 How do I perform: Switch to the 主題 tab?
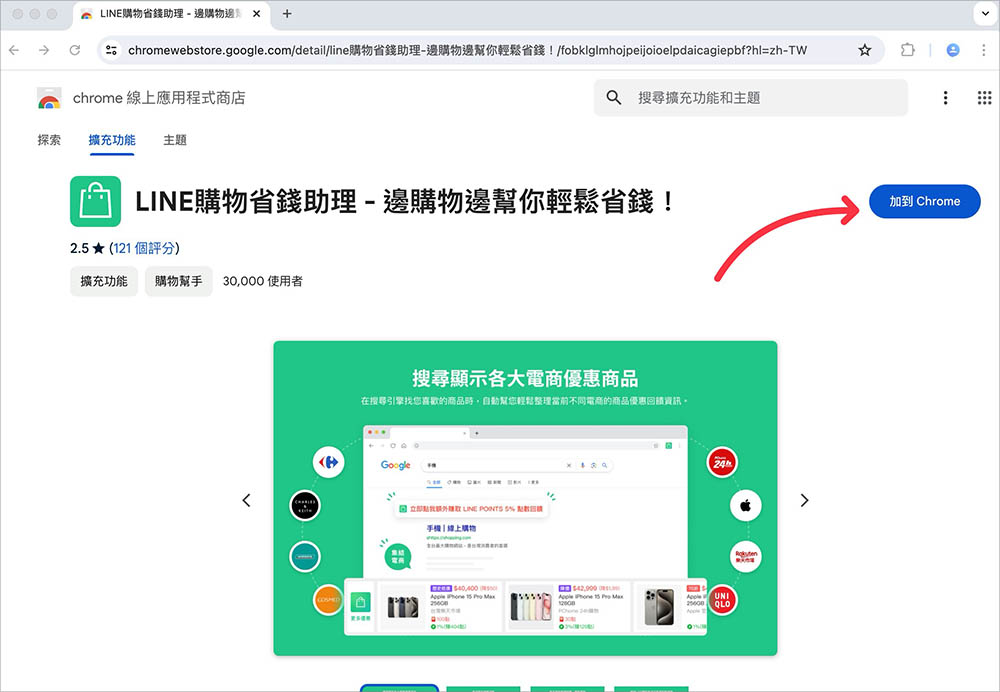(x=175, y=140)
